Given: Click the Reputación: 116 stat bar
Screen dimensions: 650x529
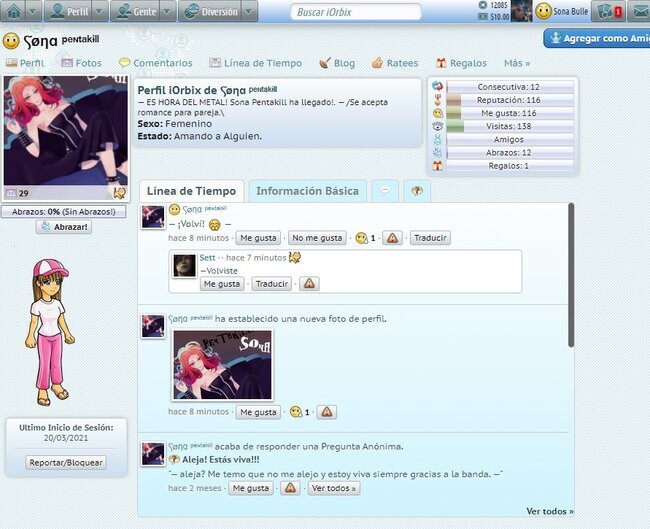Looking at the screenshot, I should pyautogui.click(x=510, y=100).
